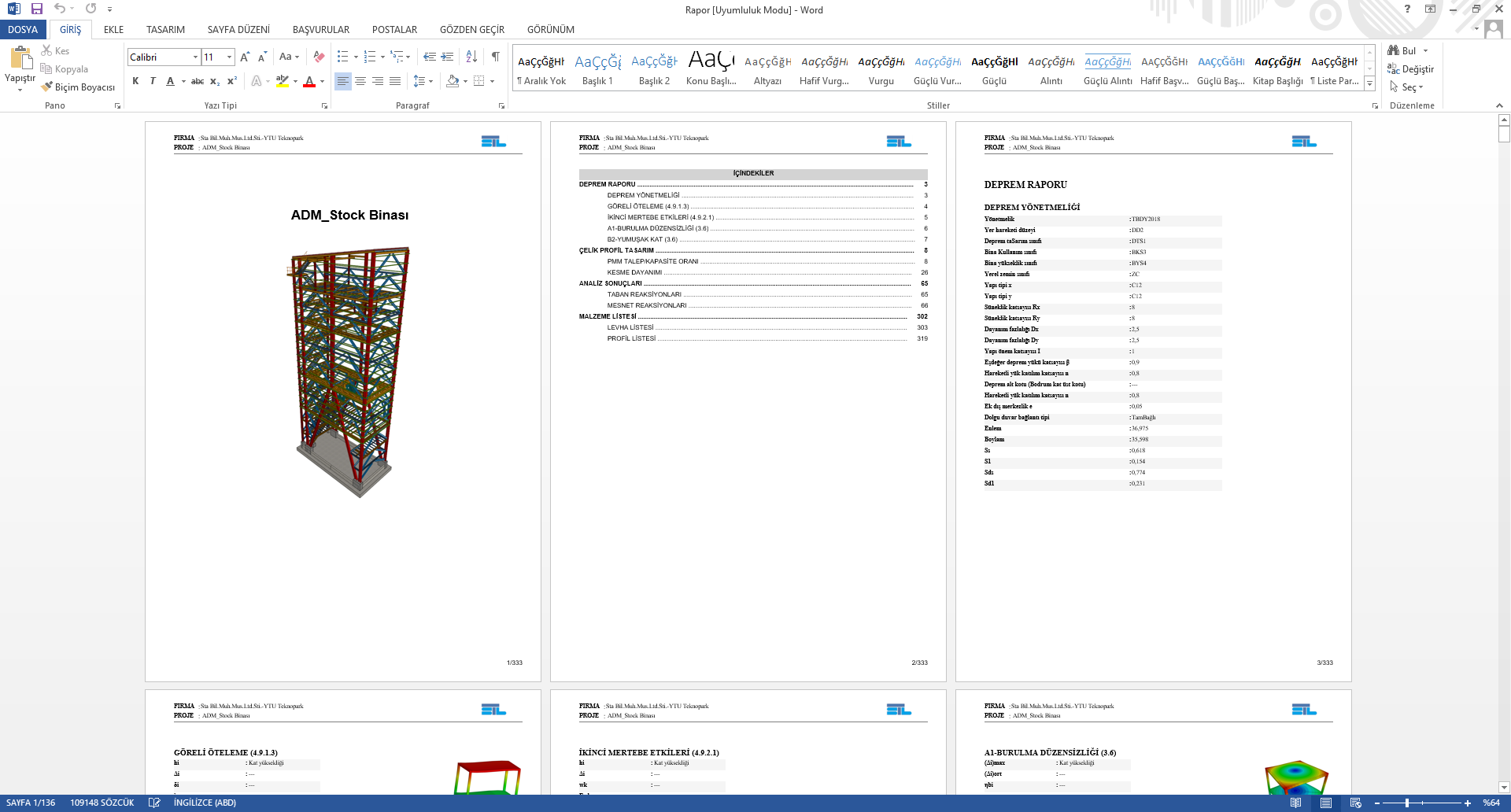This screenshot has width=1511, height=812.
Task: Expand the Stiller styles gallery
Action: (x=1369, y=83)
